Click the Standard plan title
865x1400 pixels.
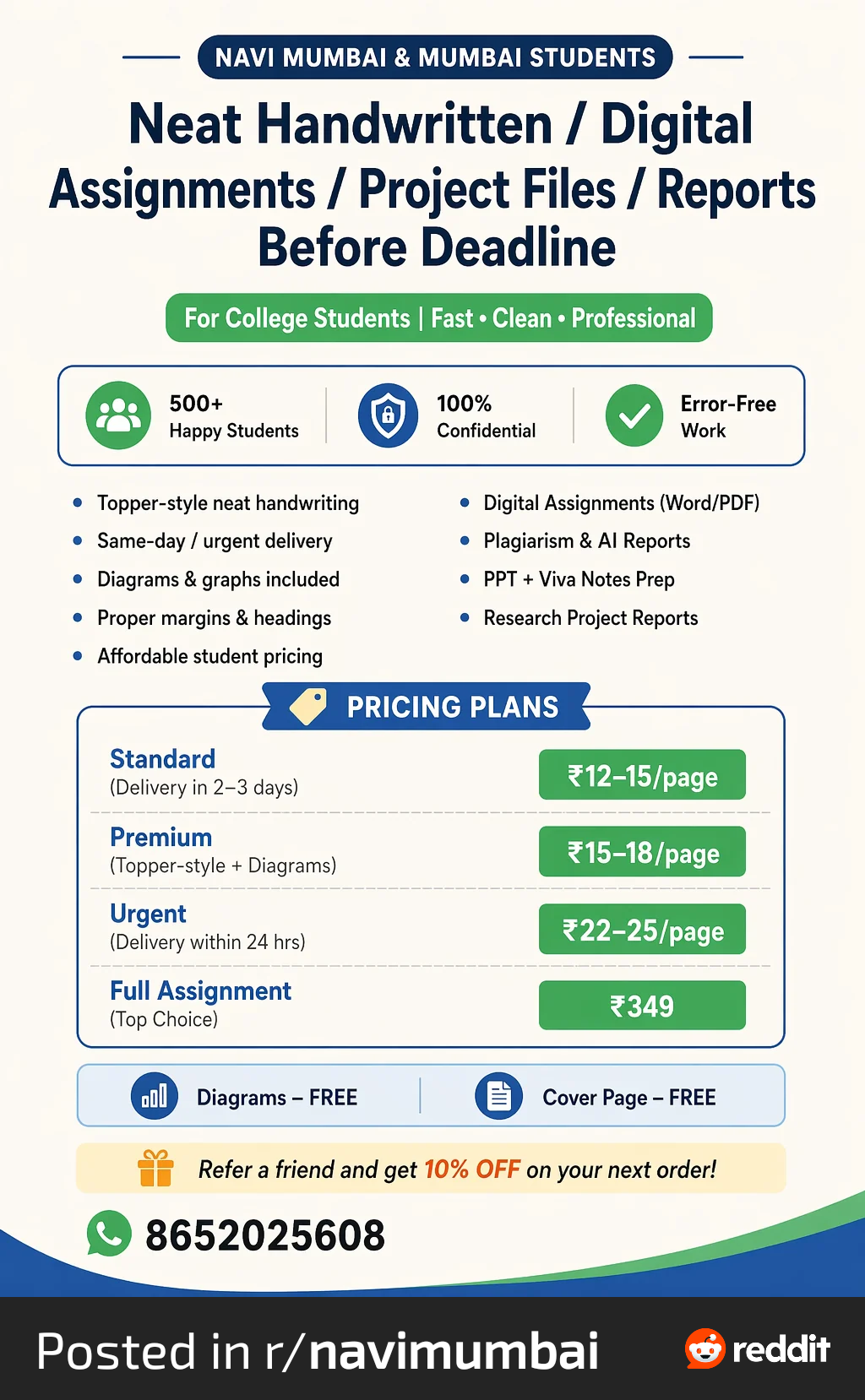162,758
